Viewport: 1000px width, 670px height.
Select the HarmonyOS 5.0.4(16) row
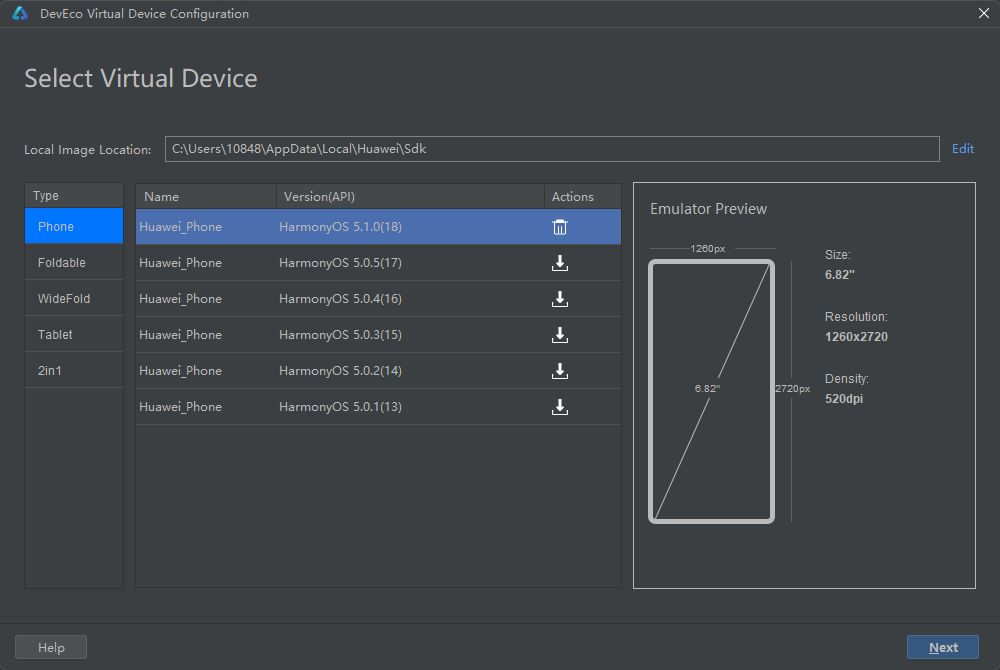point(378,298)
